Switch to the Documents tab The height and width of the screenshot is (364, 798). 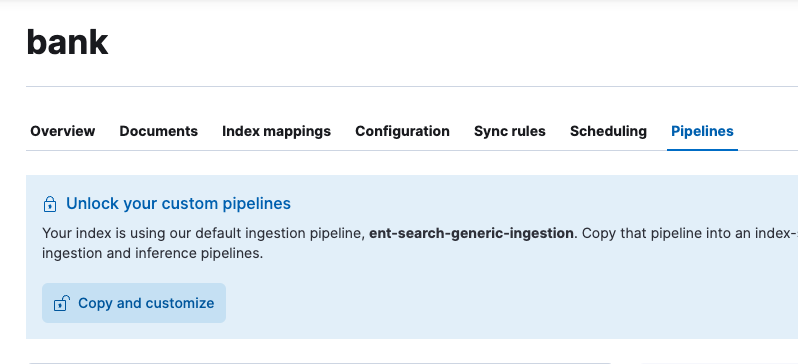(x=158, y=131)
